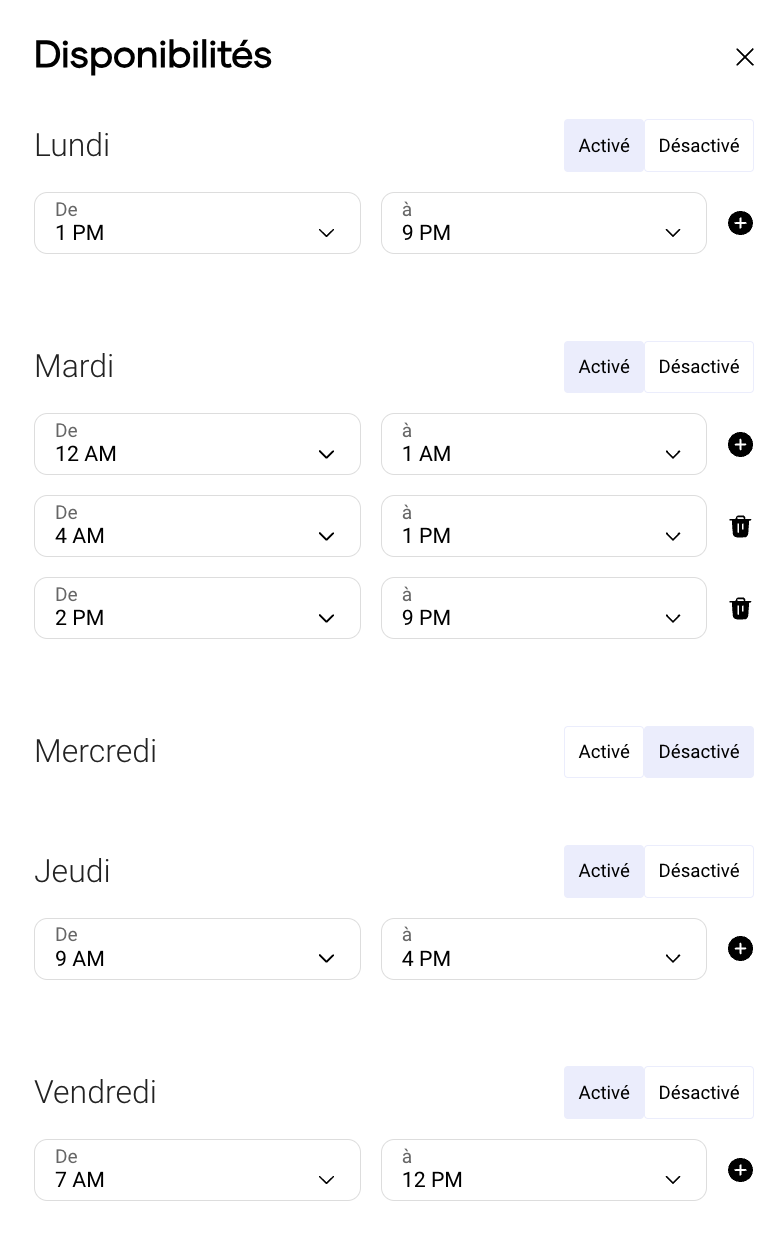Image resolution: width=780 pixels, height=1236 pixels.
Task: Enable Mercredi with Activé
Action: pos(604,752)
